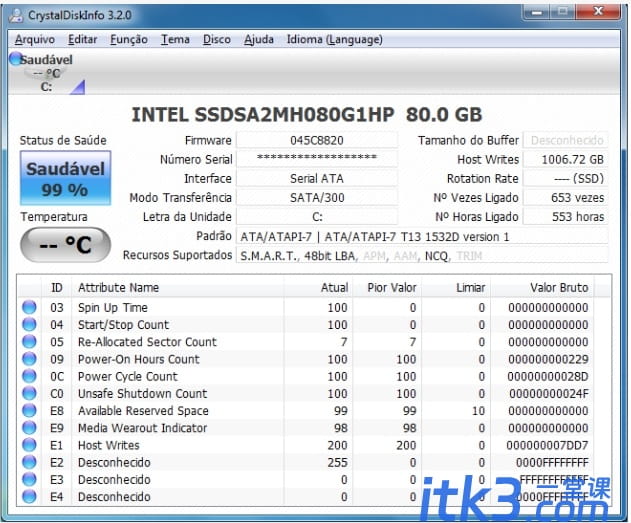Screen dimensions: 631x523
Task: Click raw value 00000000024F of Unsafe Shutdown Count
Action: 549,393
